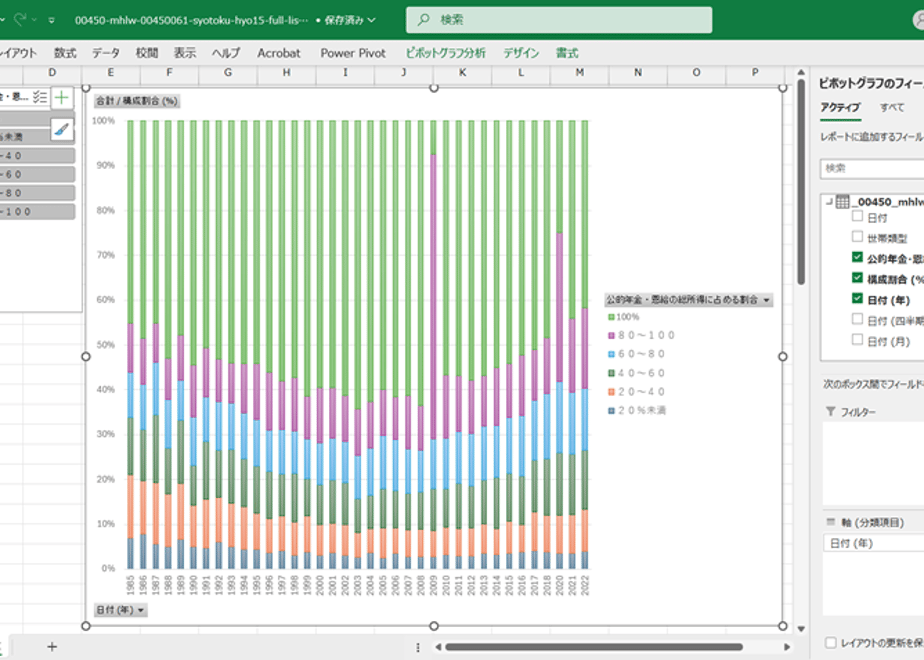924x660 pixels.
Task: Click the vertical scrollbar thumb
Action: pyautogui.click(x=801, y=183)
